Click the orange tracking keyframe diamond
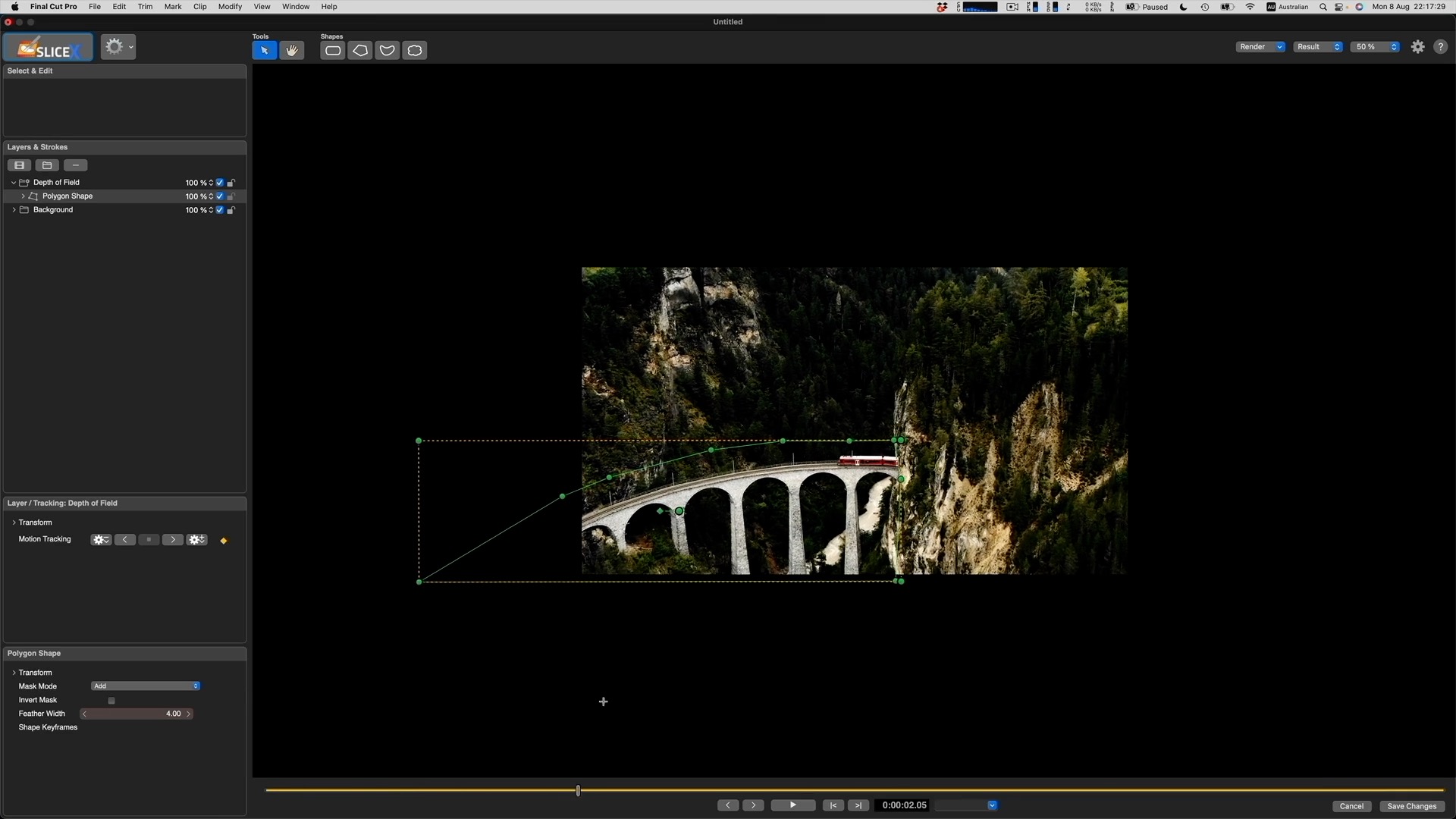The width and height of the screenshot is (1456, 819). (x=224, y=541)
